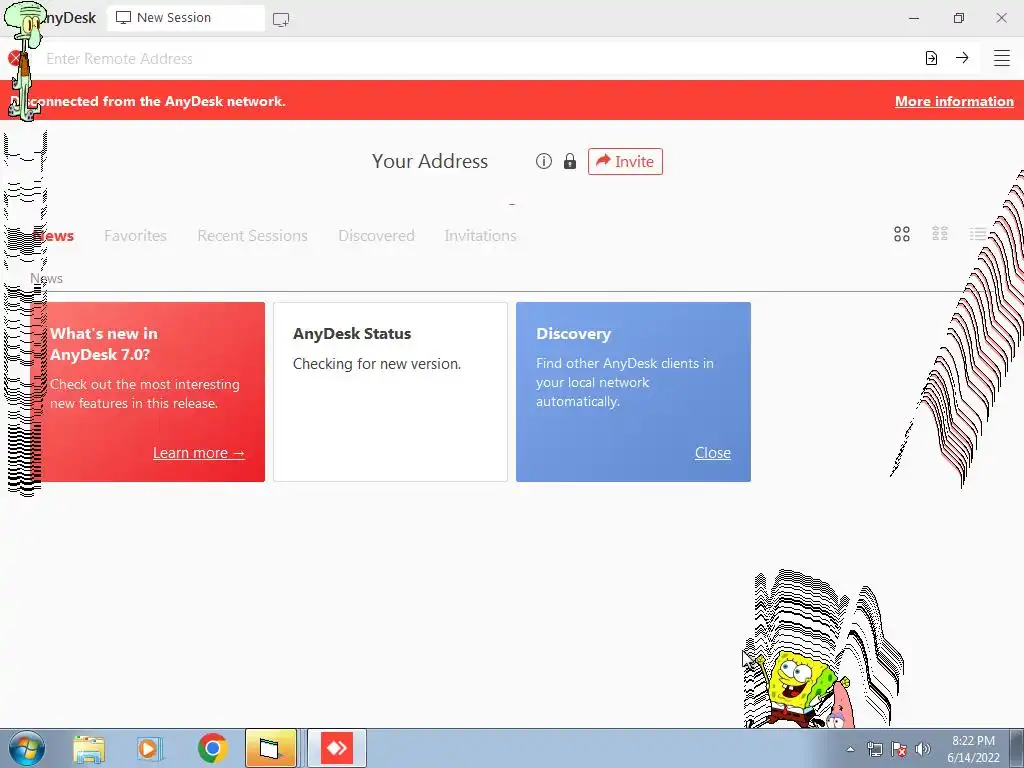Open the AnyDesk hamburger menu
The image size is (1024, 768).
click(1002, 58)
